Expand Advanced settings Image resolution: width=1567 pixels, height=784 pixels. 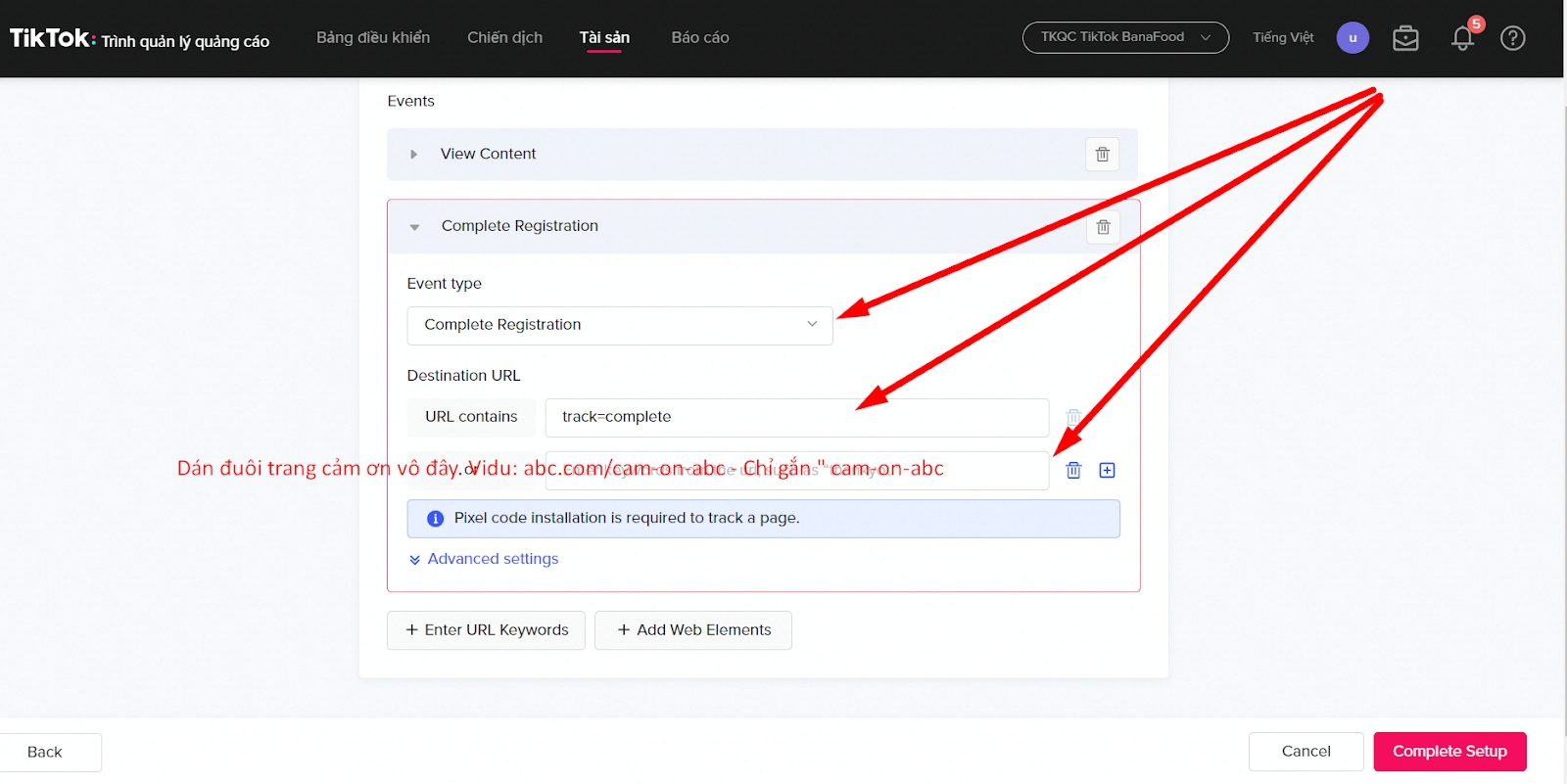pos(484,559)
